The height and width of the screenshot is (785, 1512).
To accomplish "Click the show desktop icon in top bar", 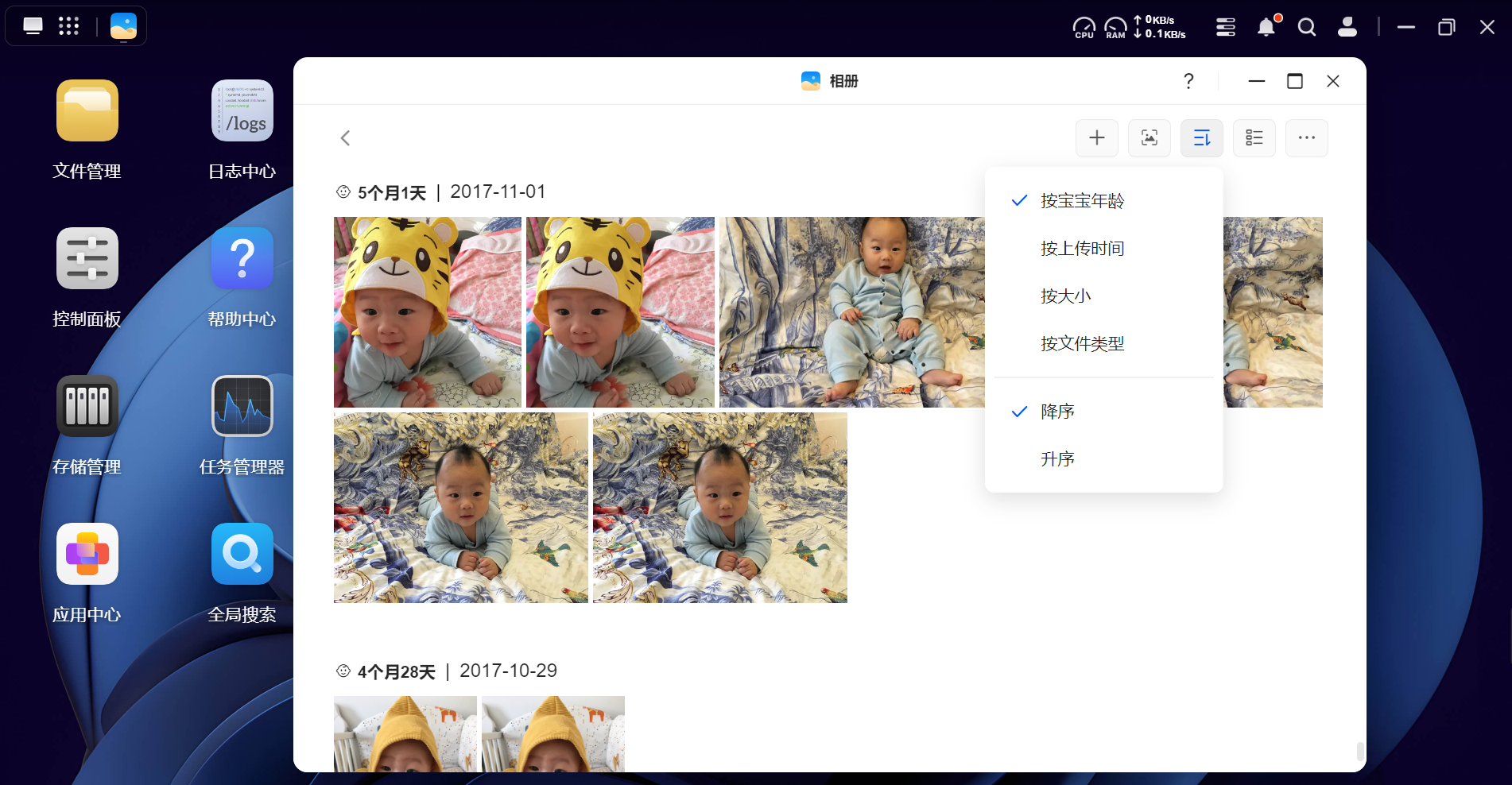I will click(33, 26).
